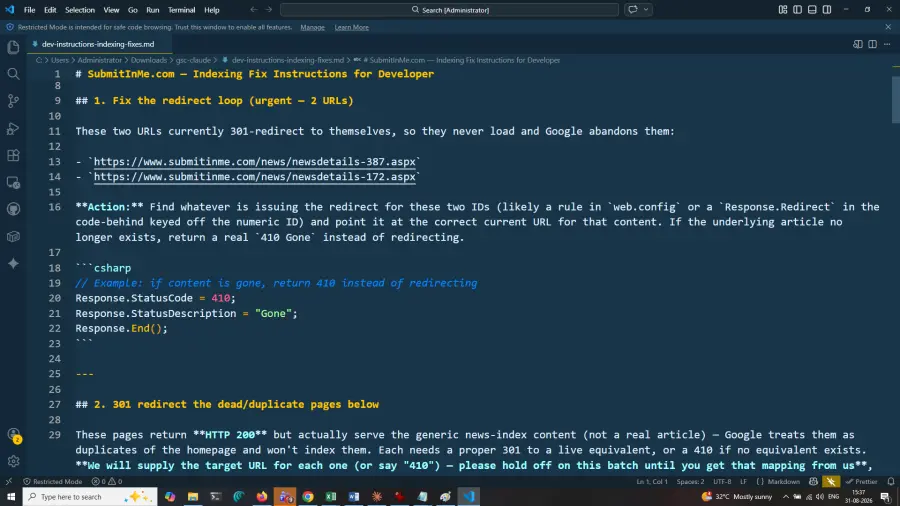900x506 pixels.
Task: Open the sparkle AI icon in activity bar
Action: 13,263
